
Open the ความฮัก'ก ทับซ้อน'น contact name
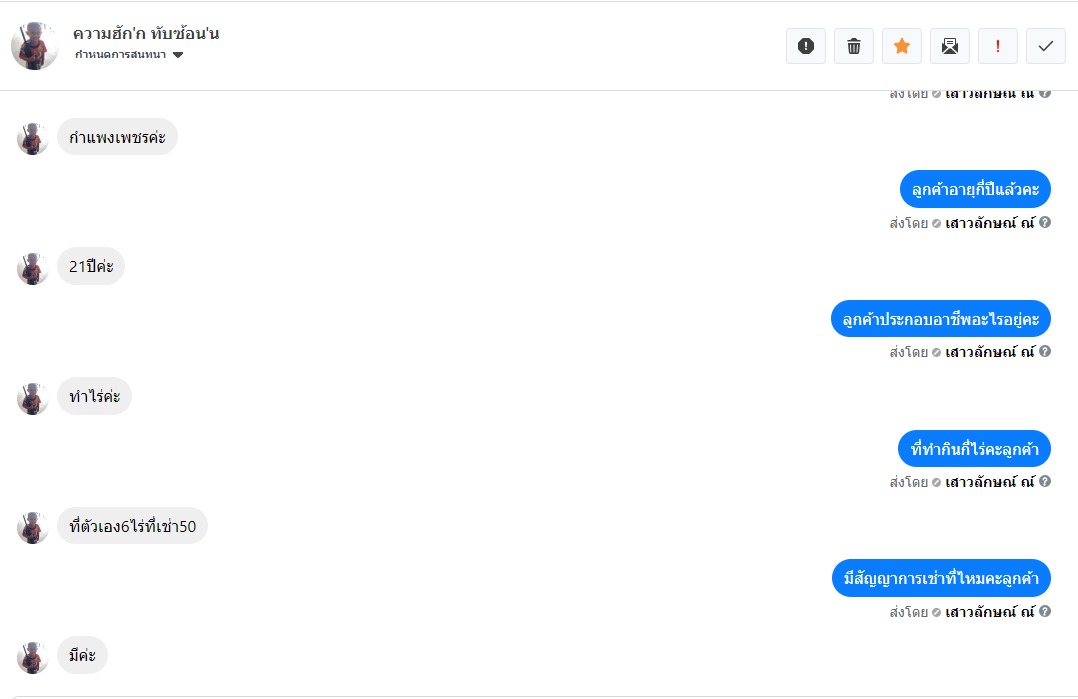click(x=146, y=33)
